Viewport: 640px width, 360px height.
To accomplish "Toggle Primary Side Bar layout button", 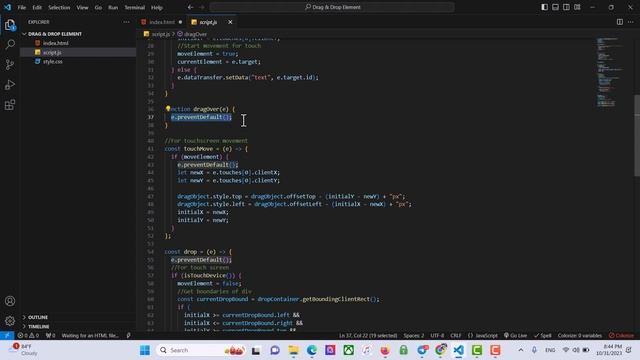I will (544, 7).
